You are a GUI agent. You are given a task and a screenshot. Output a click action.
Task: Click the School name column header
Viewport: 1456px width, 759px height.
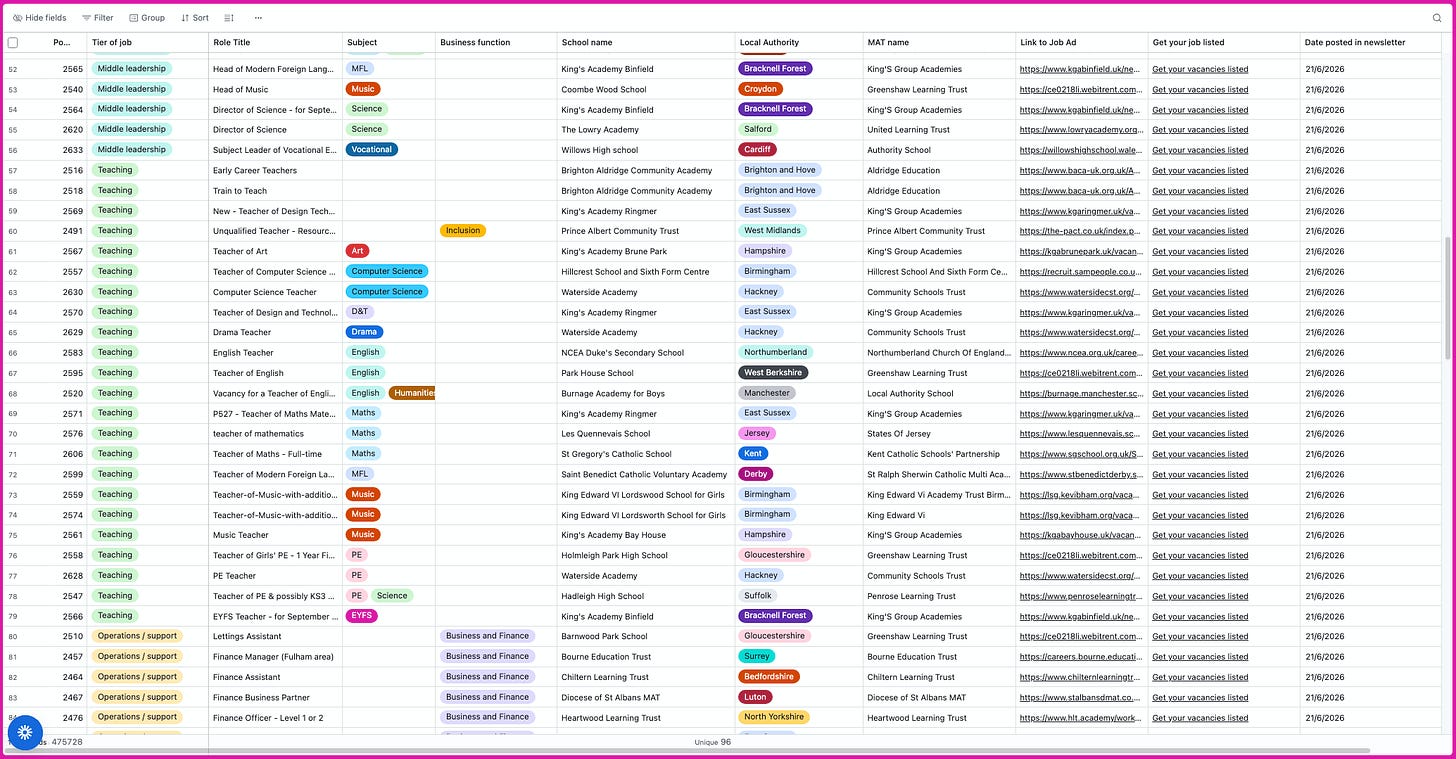[x=646, y=43]
